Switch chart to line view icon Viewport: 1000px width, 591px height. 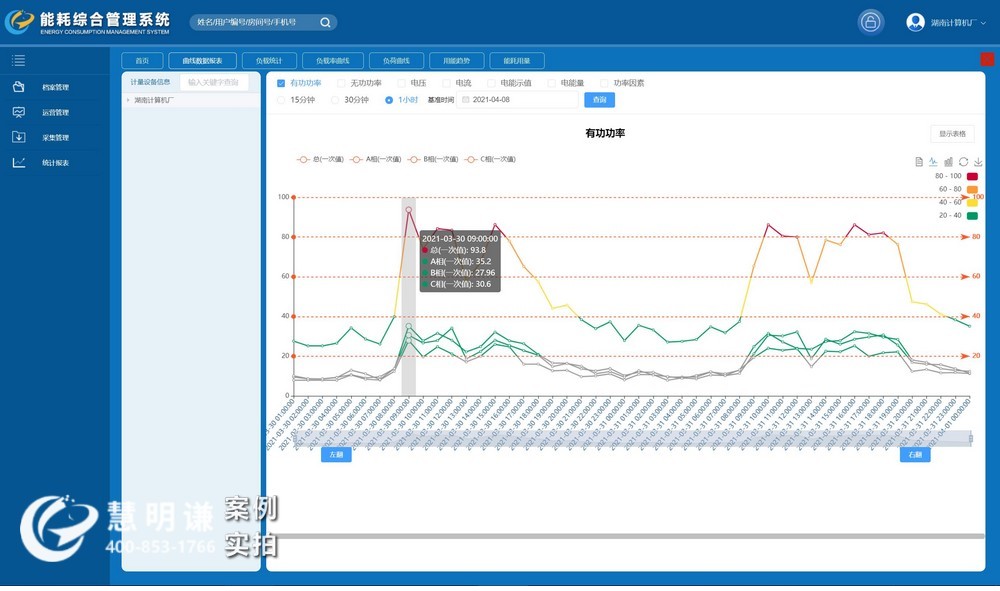coord(934,162)
